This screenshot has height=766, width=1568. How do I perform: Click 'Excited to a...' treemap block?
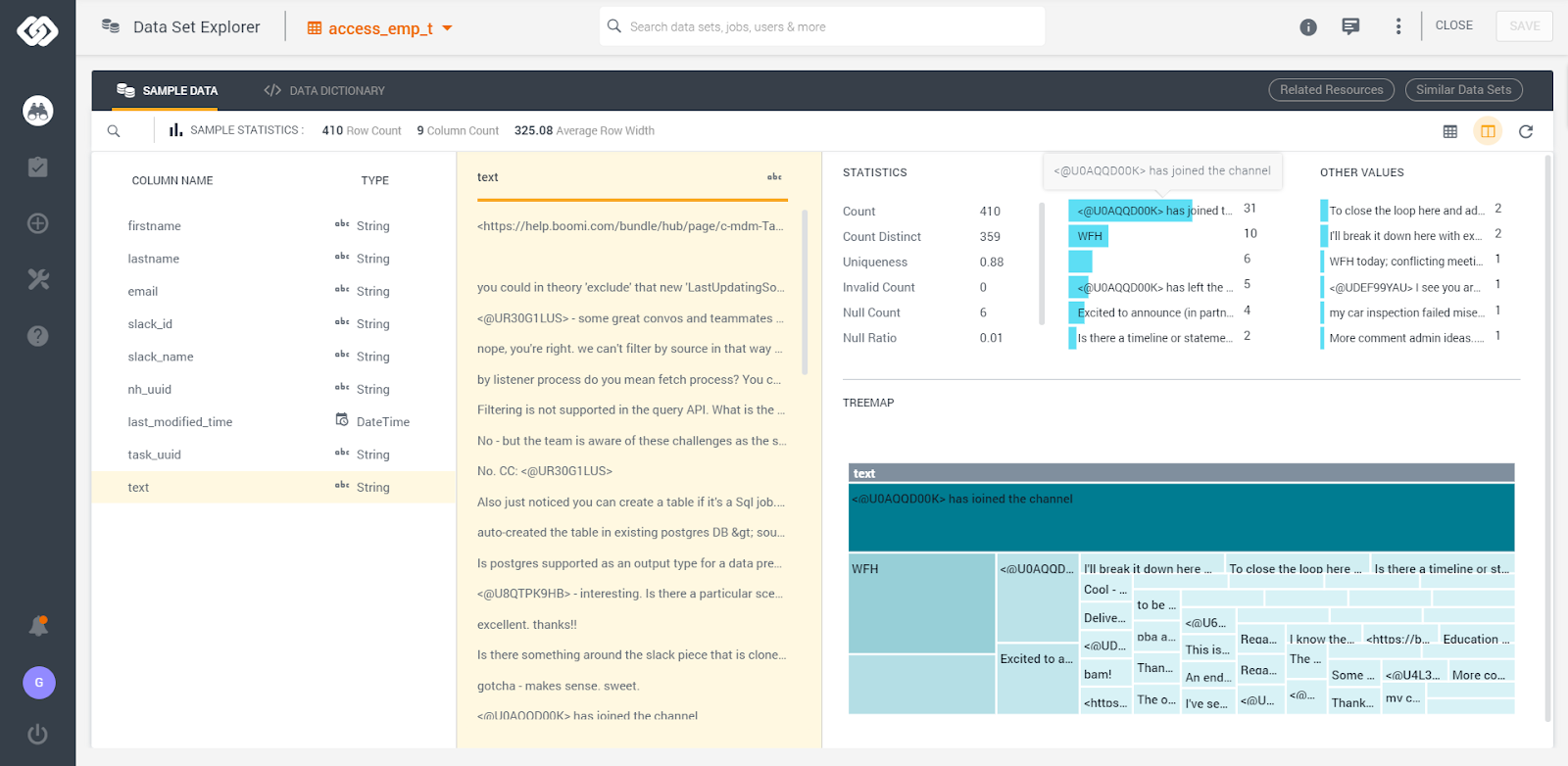click(x=1038, y=678)
